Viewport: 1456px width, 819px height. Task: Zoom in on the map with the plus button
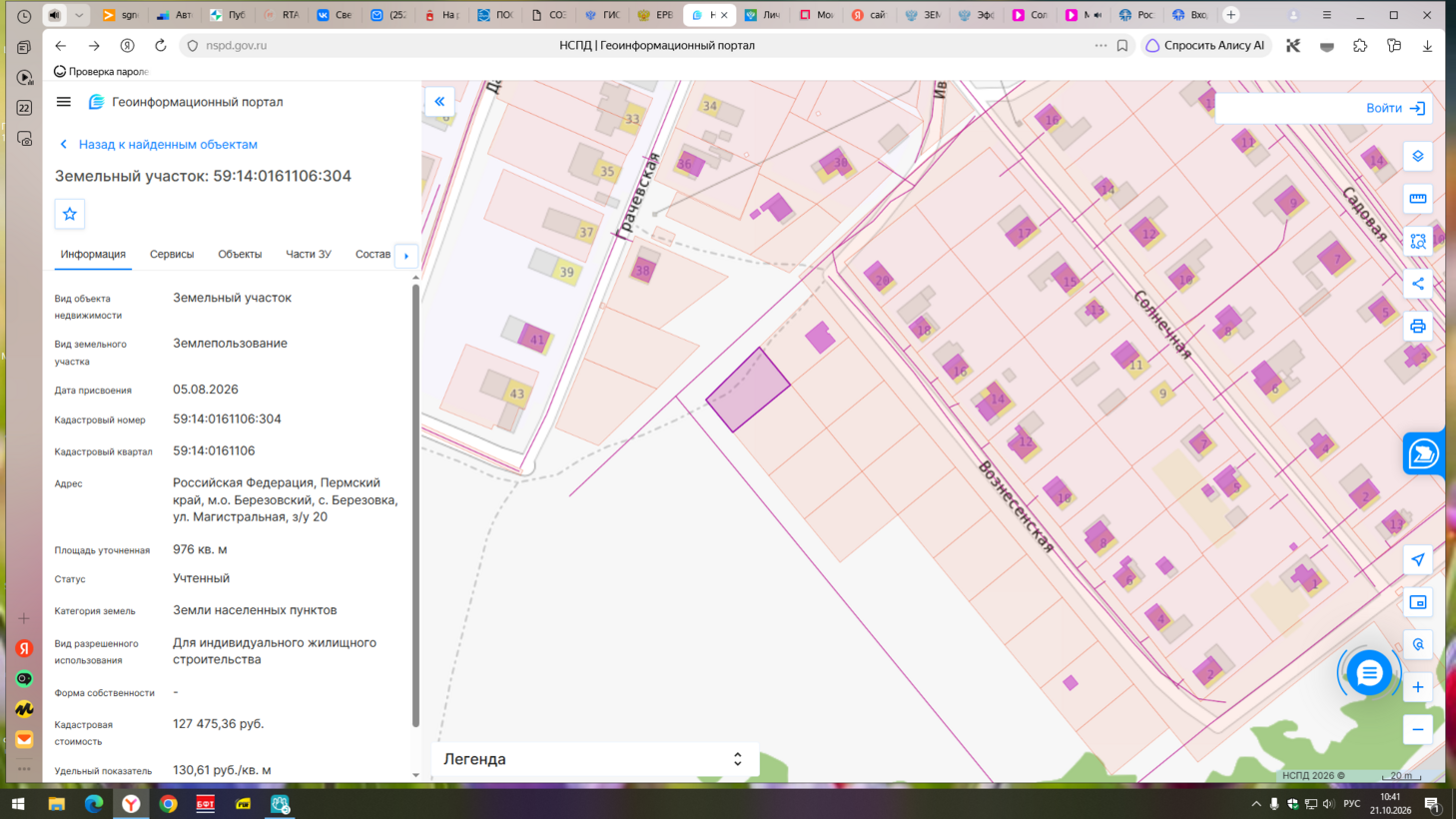coord(1417,687)
